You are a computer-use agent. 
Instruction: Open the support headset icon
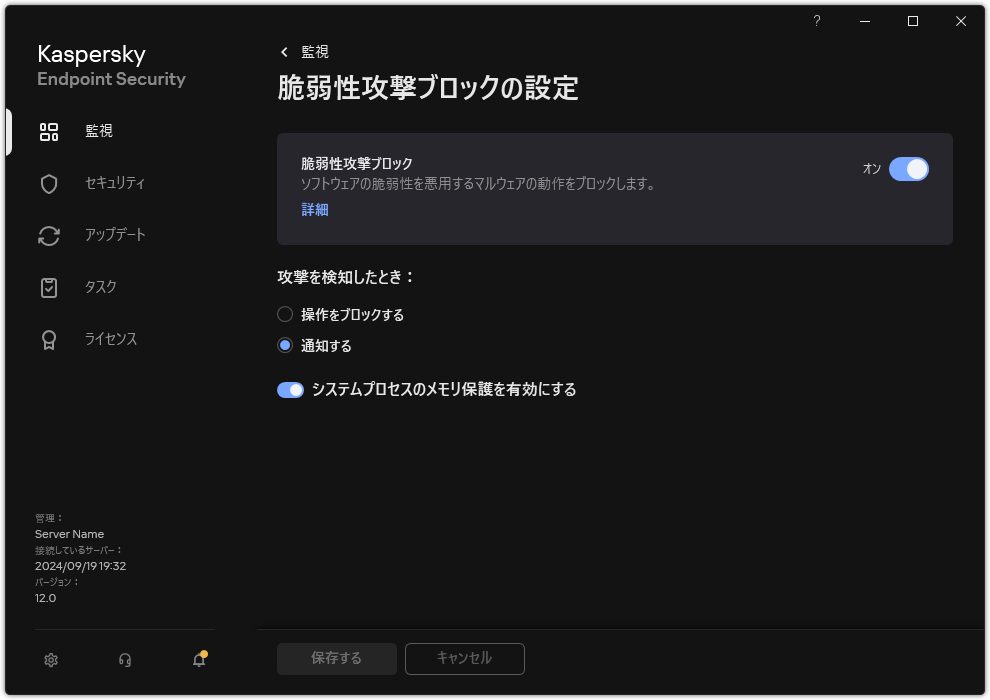tap(124, 660)
